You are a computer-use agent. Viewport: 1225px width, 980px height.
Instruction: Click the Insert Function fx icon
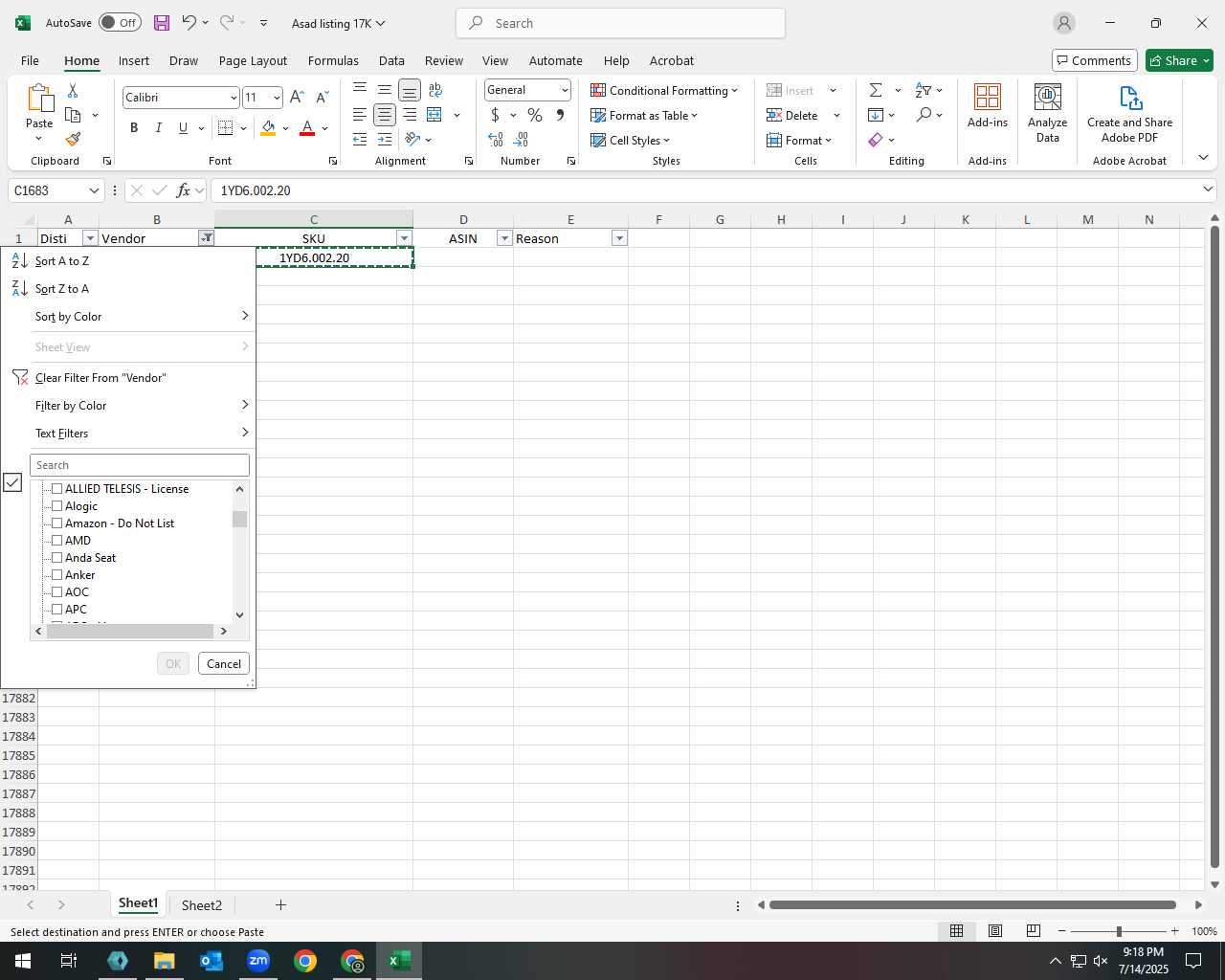(x=184, y=190)
